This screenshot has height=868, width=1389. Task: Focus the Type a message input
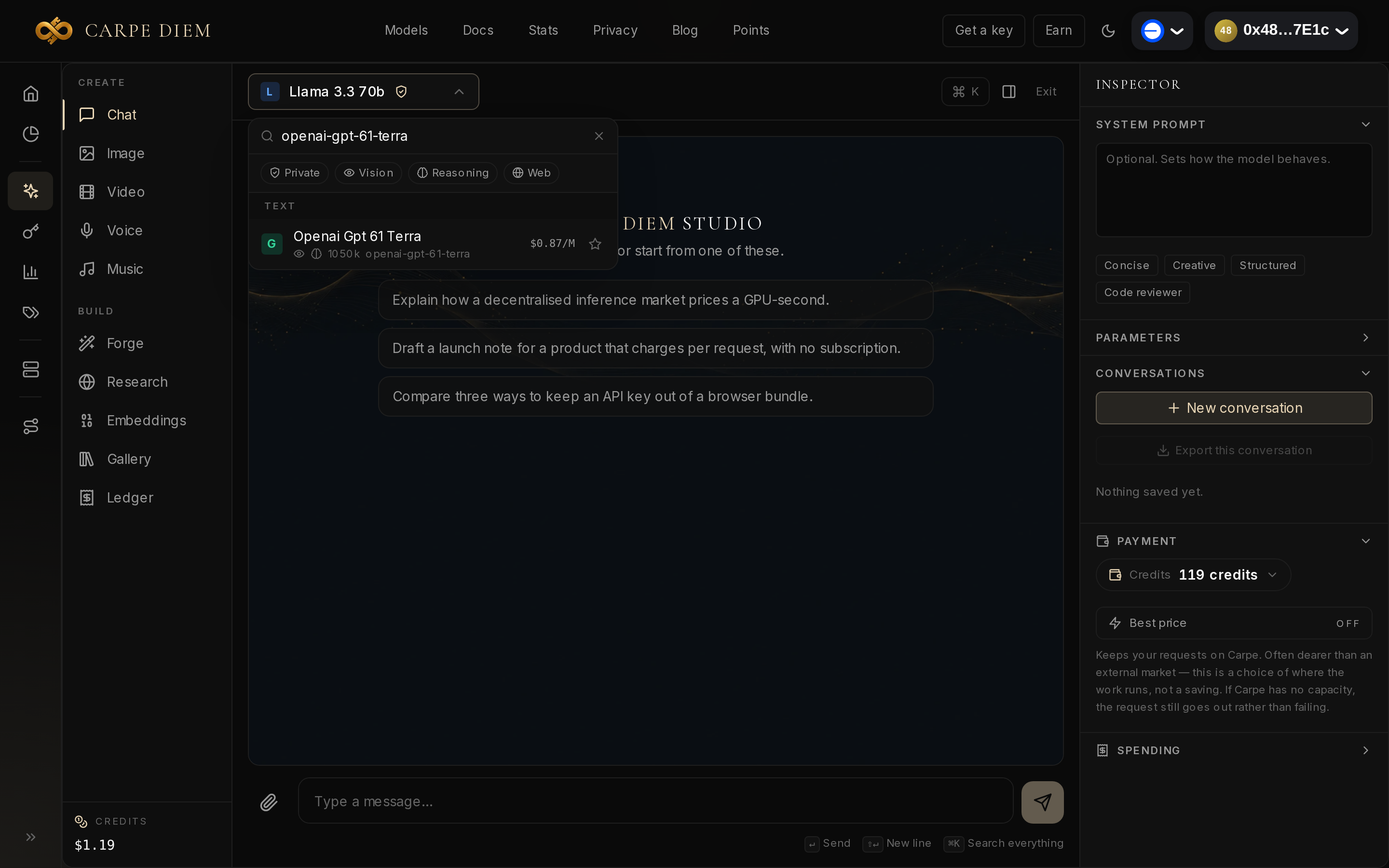pos(655,801)
